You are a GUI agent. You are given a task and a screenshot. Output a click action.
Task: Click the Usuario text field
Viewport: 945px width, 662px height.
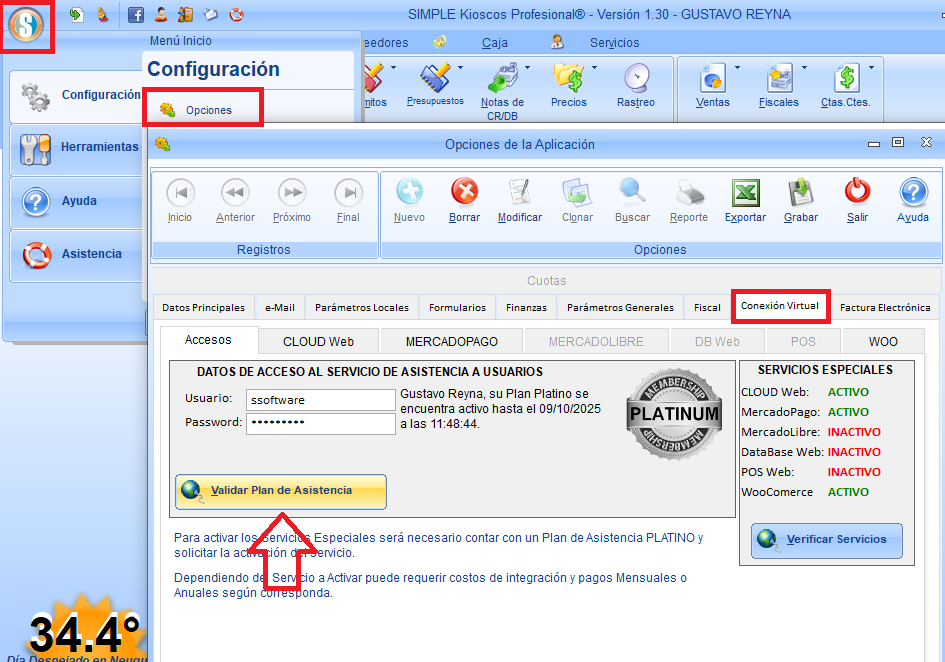pos(321,400)
